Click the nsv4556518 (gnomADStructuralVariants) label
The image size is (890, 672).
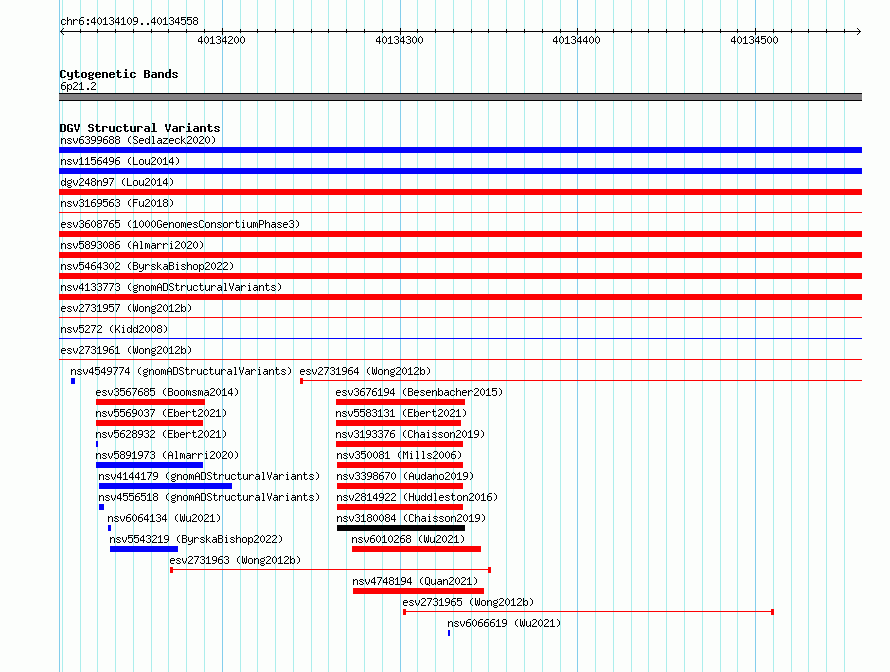(209, 497)
